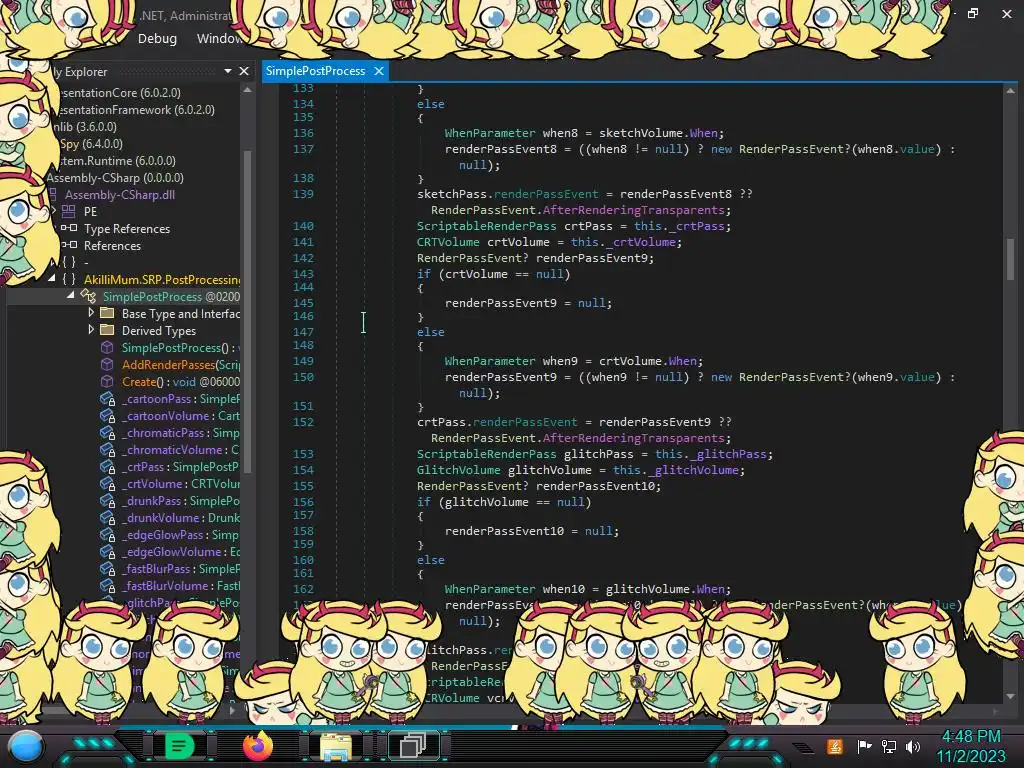Select the System.Runtime (6.0.0.0) row
This screenshot has width=1024, height=768.
(116, 160)
